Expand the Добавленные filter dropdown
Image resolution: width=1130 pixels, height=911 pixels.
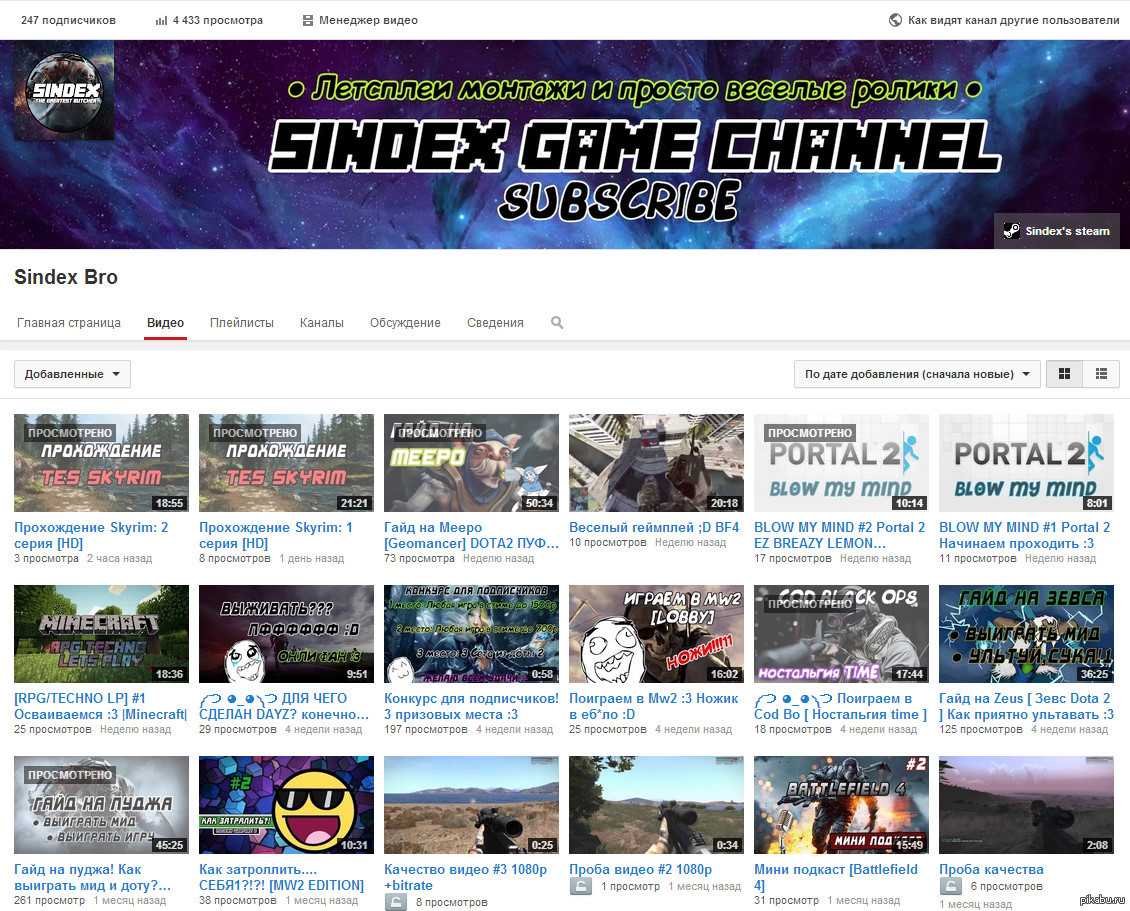click(x=72, y=374)
